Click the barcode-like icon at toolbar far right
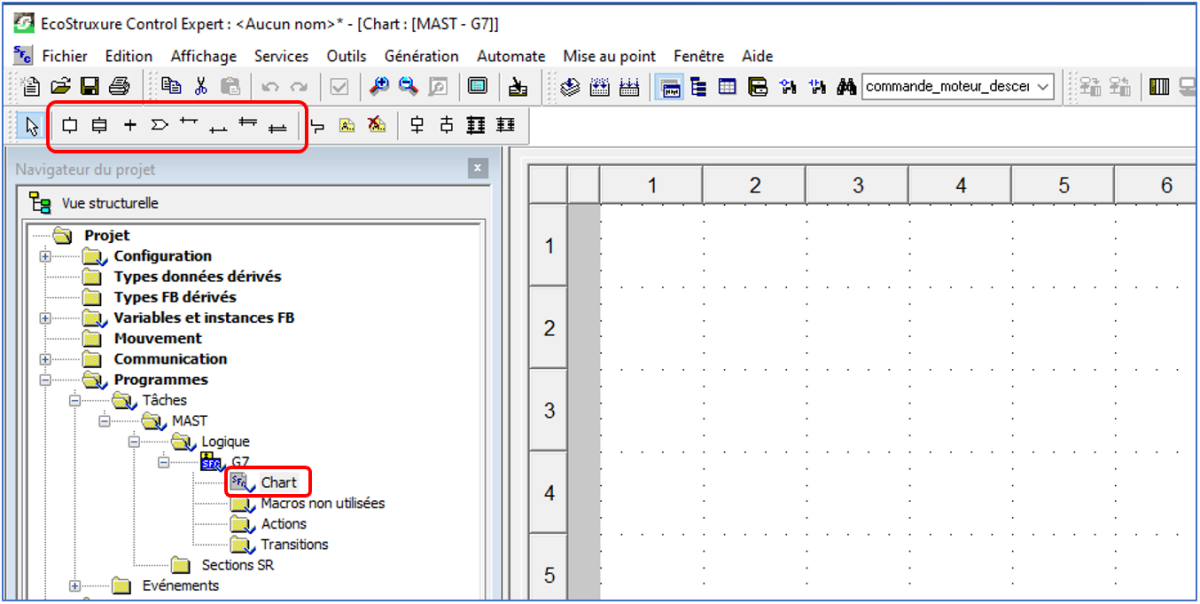Viewport: 1200px width, 604px height. [1159, 87]
